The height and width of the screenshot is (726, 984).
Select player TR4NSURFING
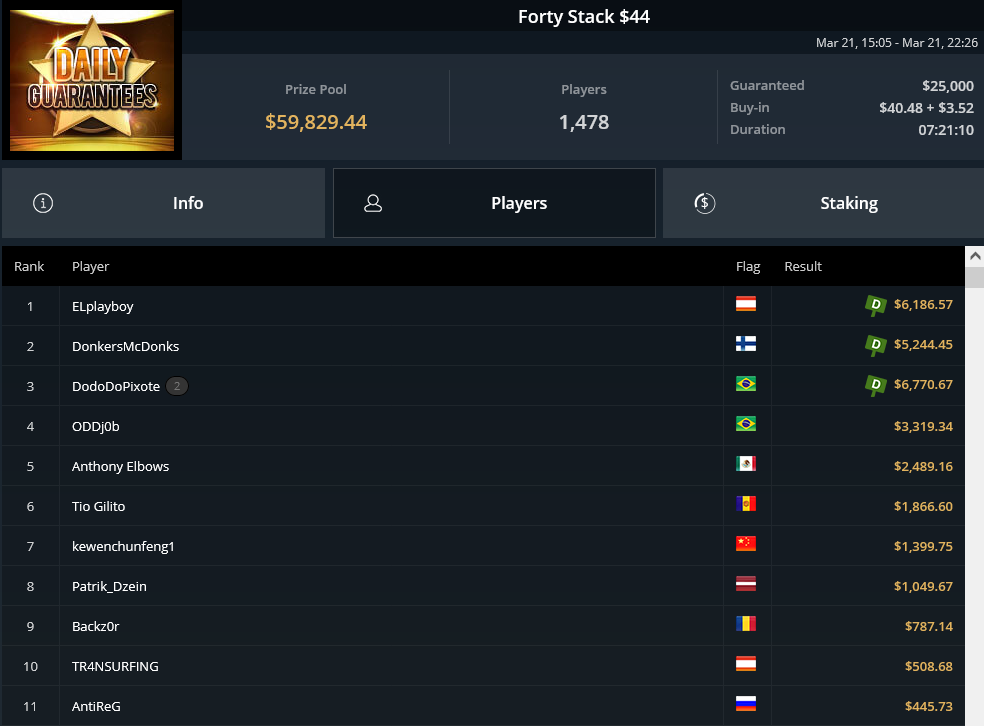click(115, 666)
